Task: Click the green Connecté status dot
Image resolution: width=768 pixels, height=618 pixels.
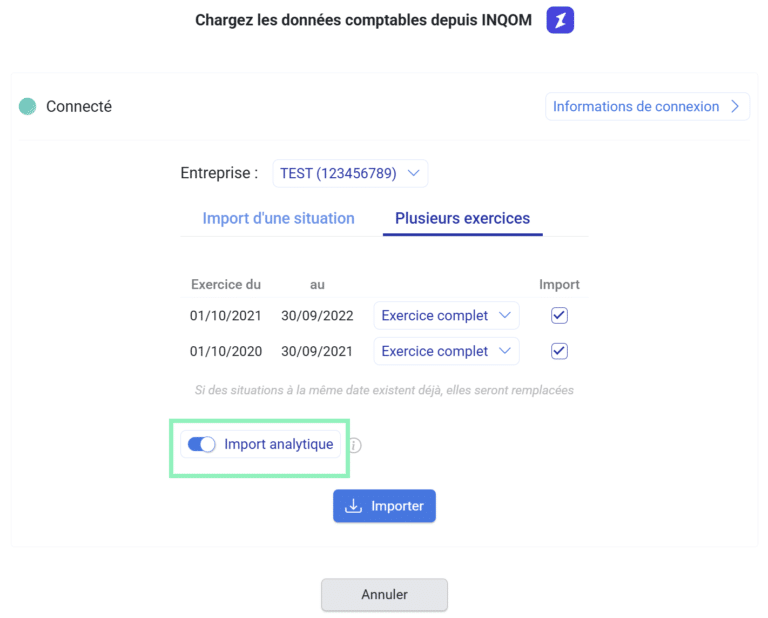Action: 28,106
